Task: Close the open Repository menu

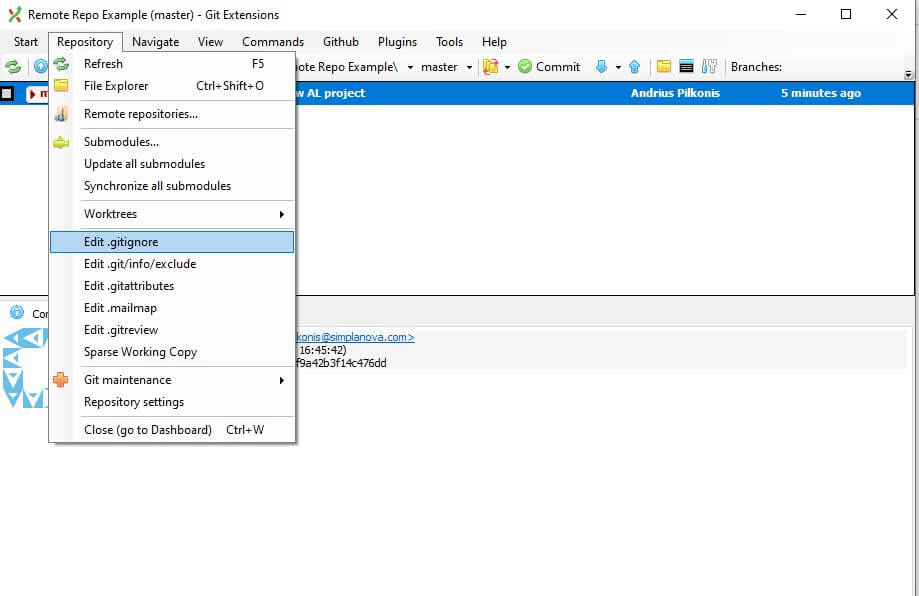Action: 85,42
